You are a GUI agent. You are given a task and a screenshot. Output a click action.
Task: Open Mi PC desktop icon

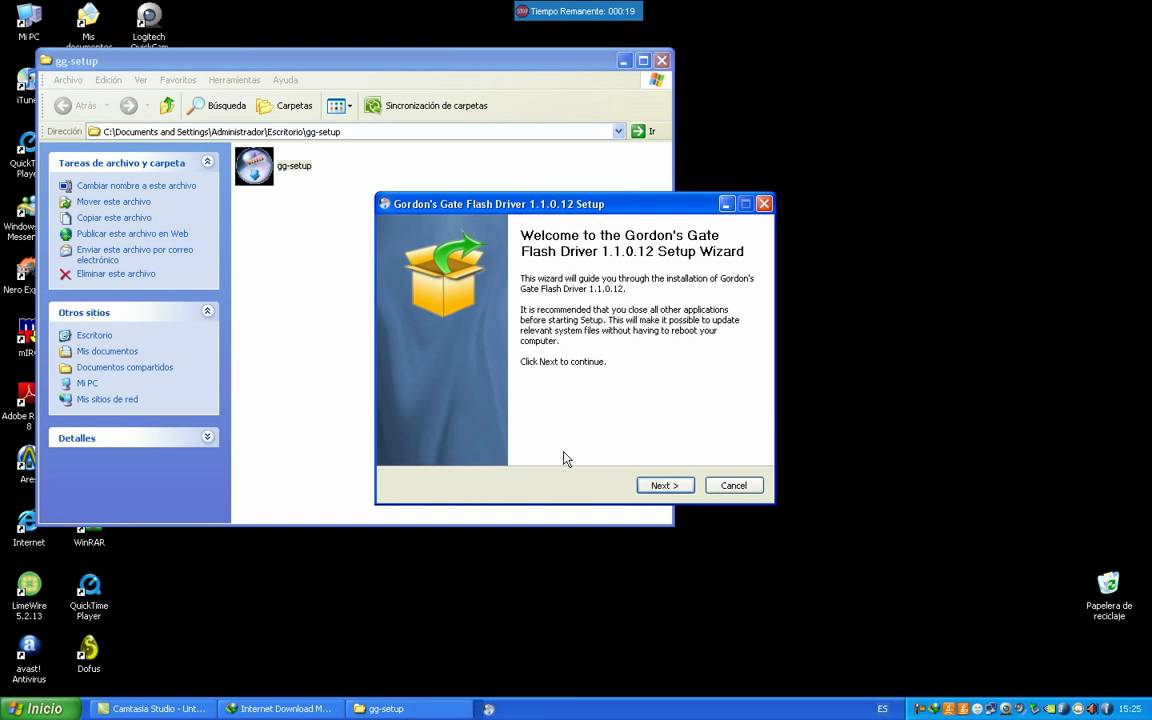[x=29, y=22]
